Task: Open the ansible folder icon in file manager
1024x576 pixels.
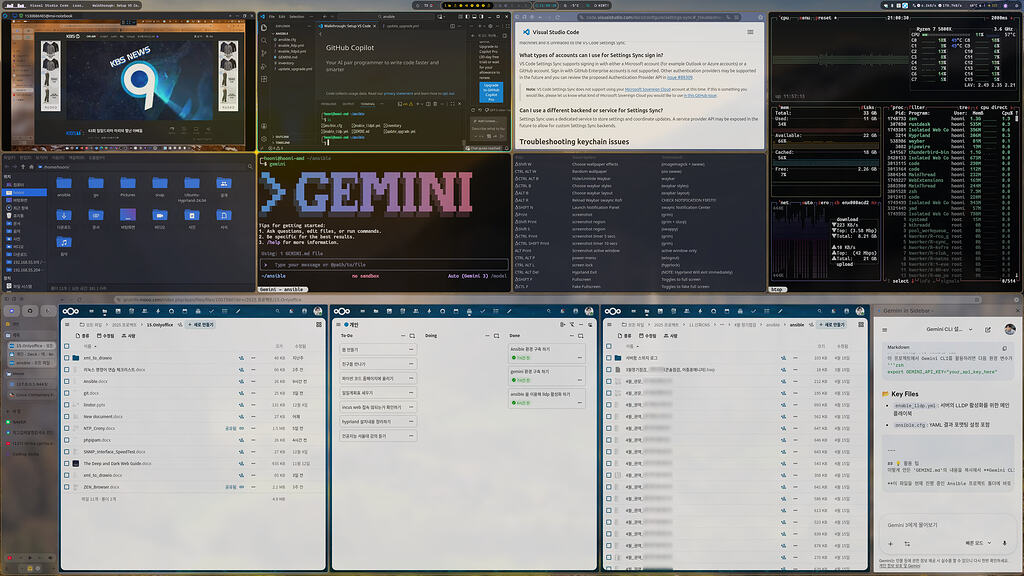Action: pyautogui.click(x=65, y=184)
